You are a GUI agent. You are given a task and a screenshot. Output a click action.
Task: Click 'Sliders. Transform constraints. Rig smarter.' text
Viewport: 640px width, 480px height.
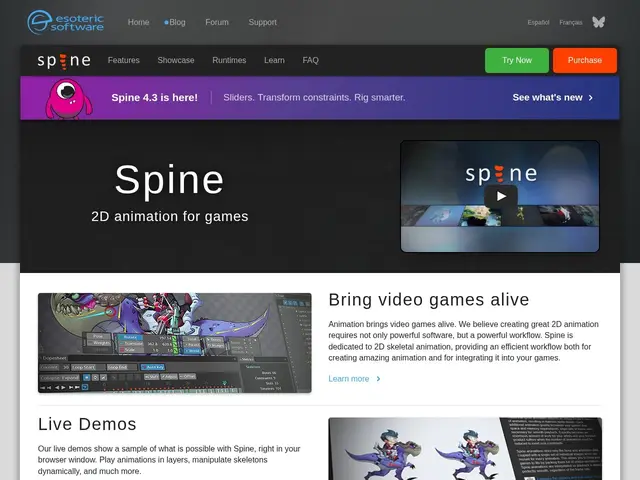pyautogui.click(x=314, y=98)
